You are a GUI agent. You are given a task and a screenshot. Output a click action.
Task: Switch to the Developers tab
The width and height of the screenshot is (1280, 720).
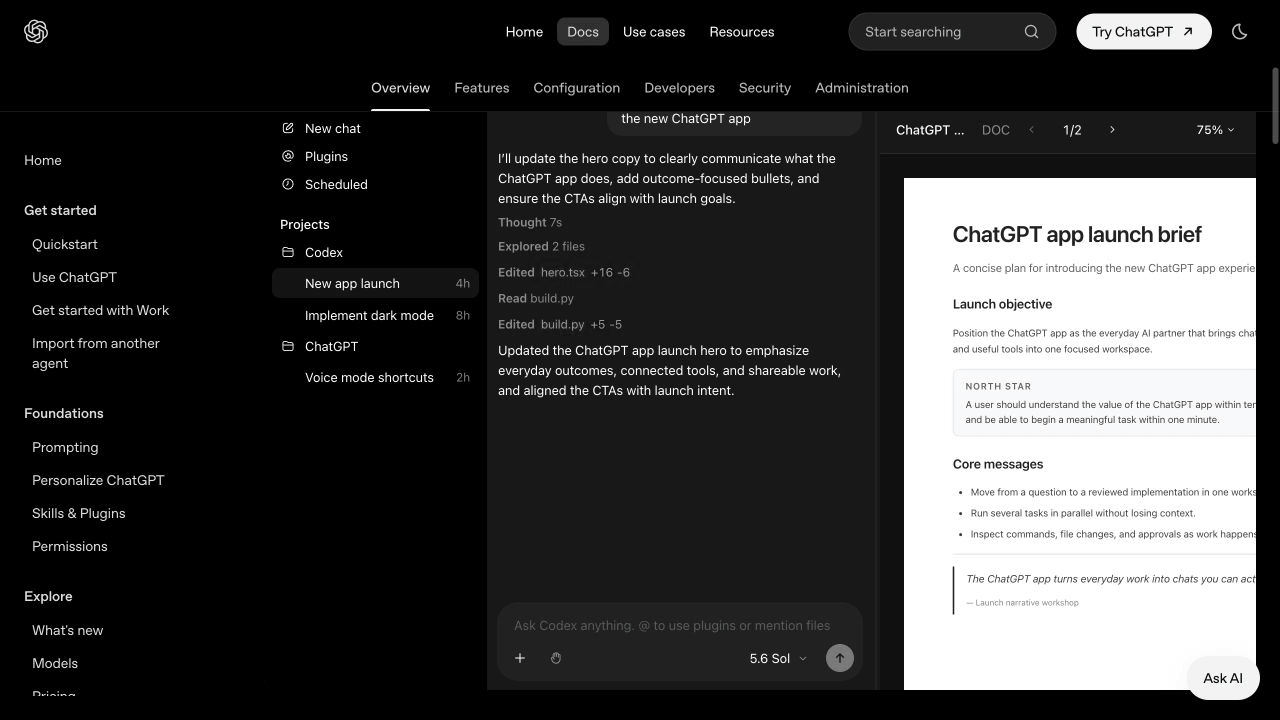(x=680, y=88)
